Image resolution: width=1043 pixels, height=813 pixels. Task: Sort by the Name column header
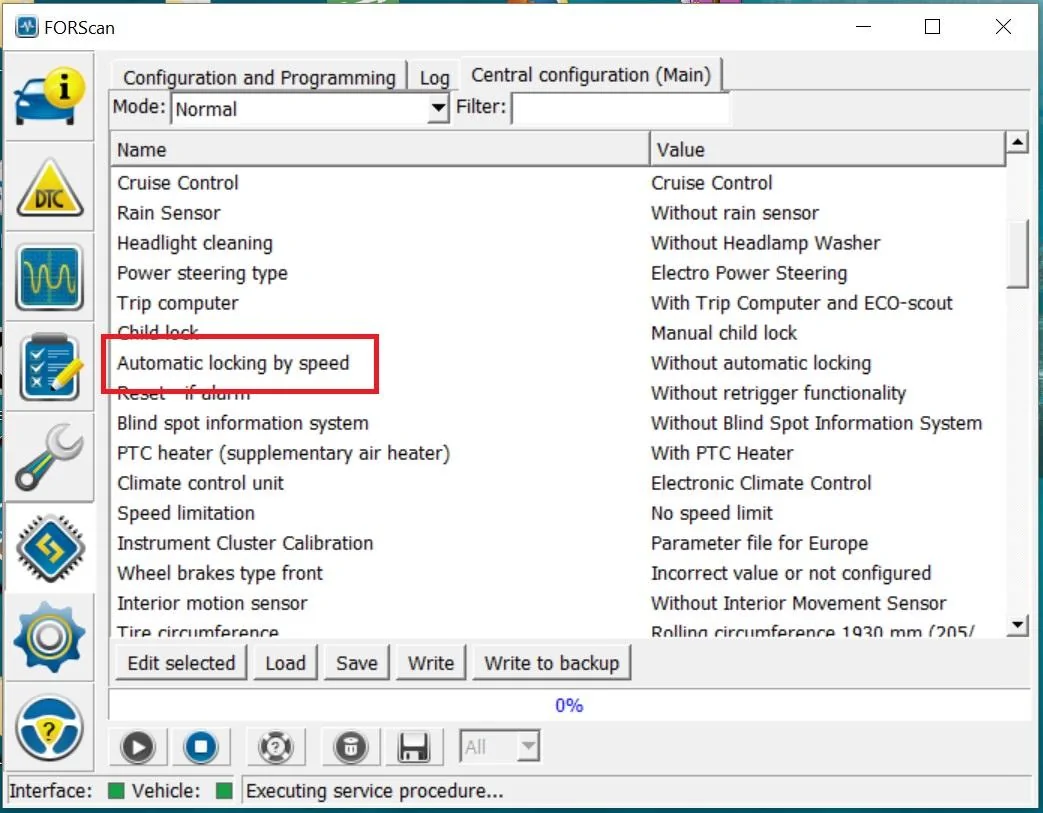coord(380,149)
